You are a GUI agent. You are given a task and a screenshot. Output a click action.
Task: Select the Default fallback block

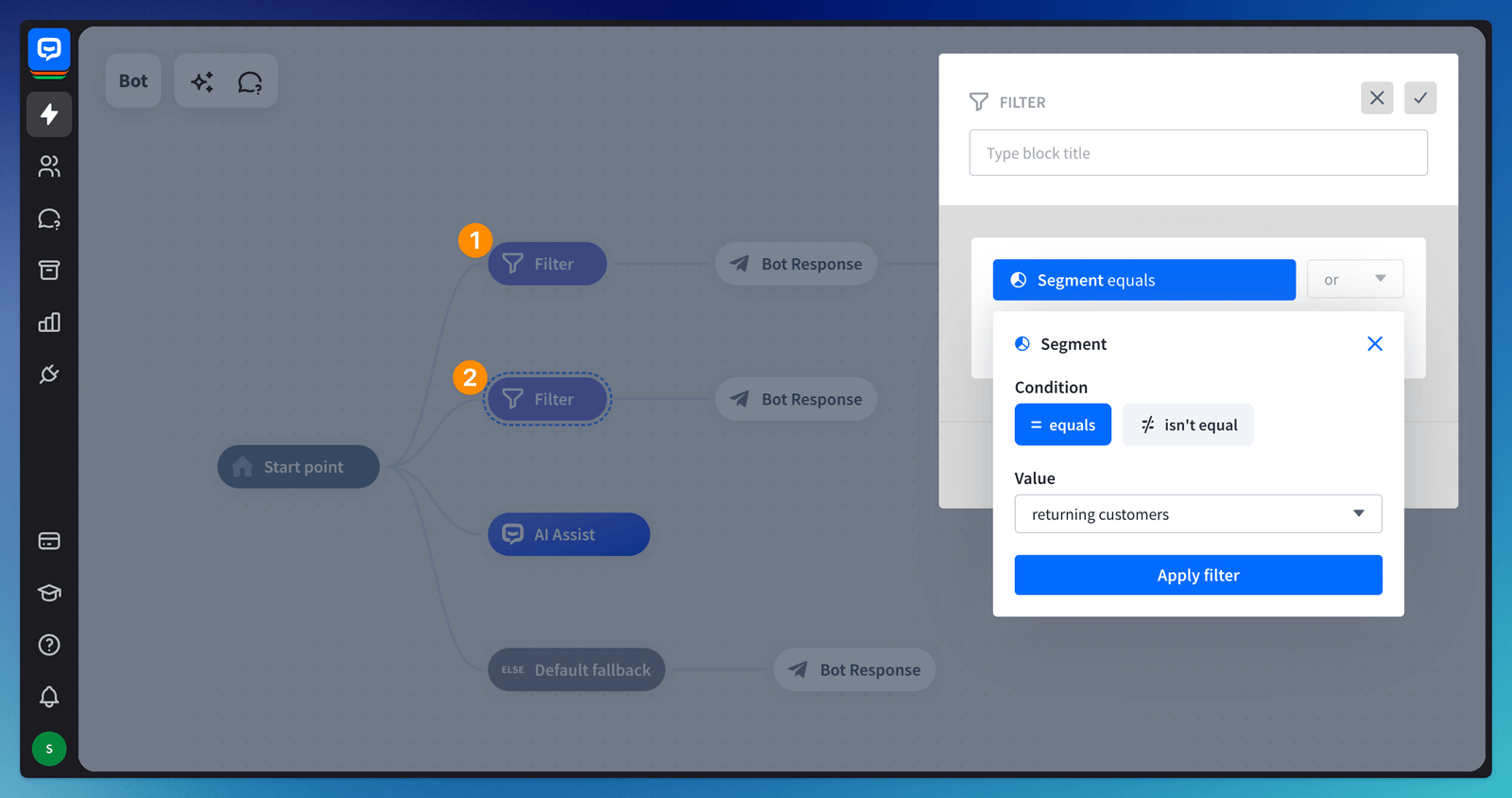click(576, 669)
